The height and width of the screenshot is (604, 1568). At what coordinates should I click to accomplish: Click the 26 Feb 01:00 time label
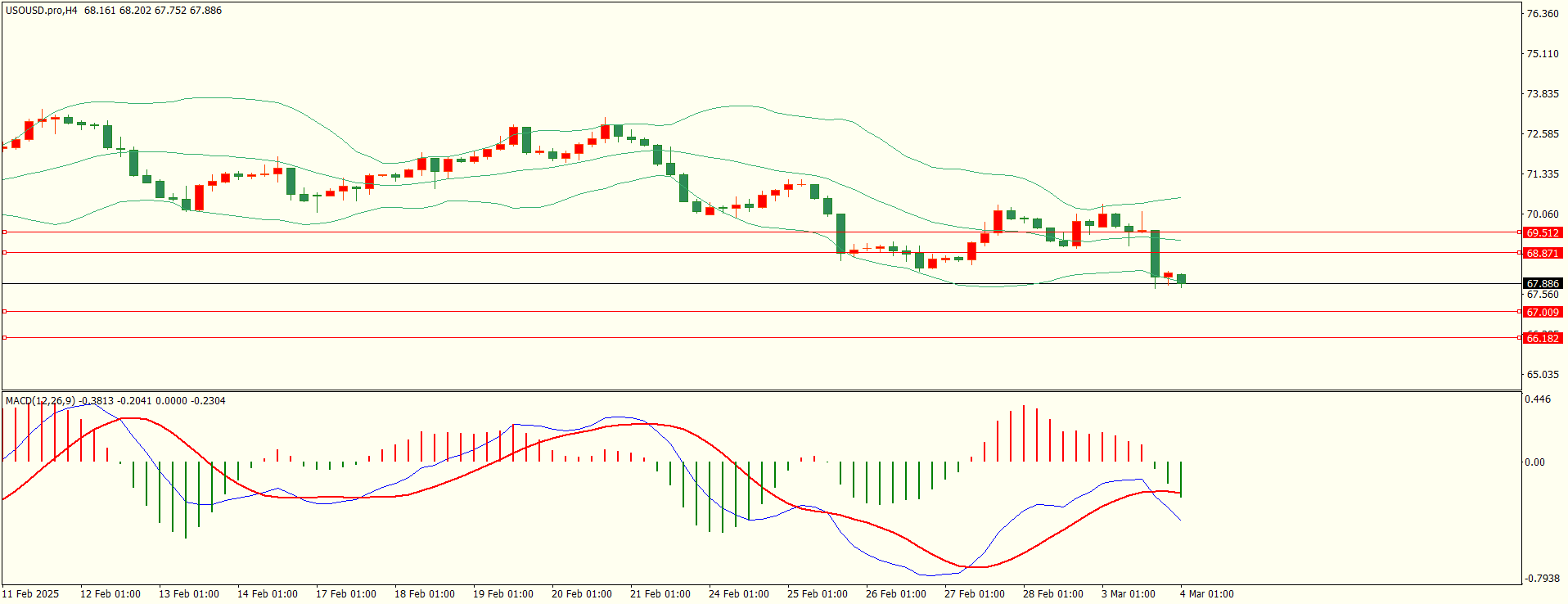896,594
